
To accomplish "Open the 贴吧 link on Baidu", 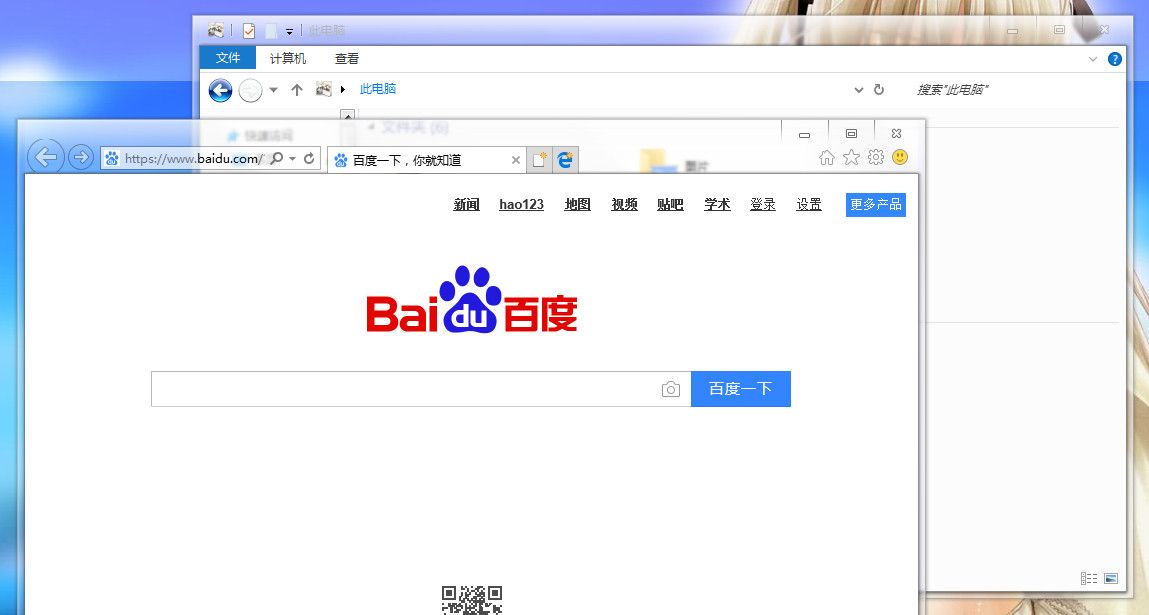I will click(670, 205).
